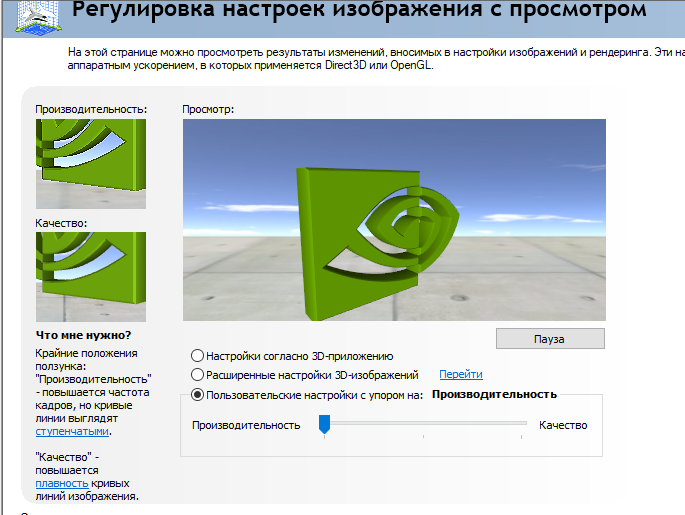Click the 'Производительность' preview thumbnail
This screenshot has height=515, width=685.
point(91,164)
